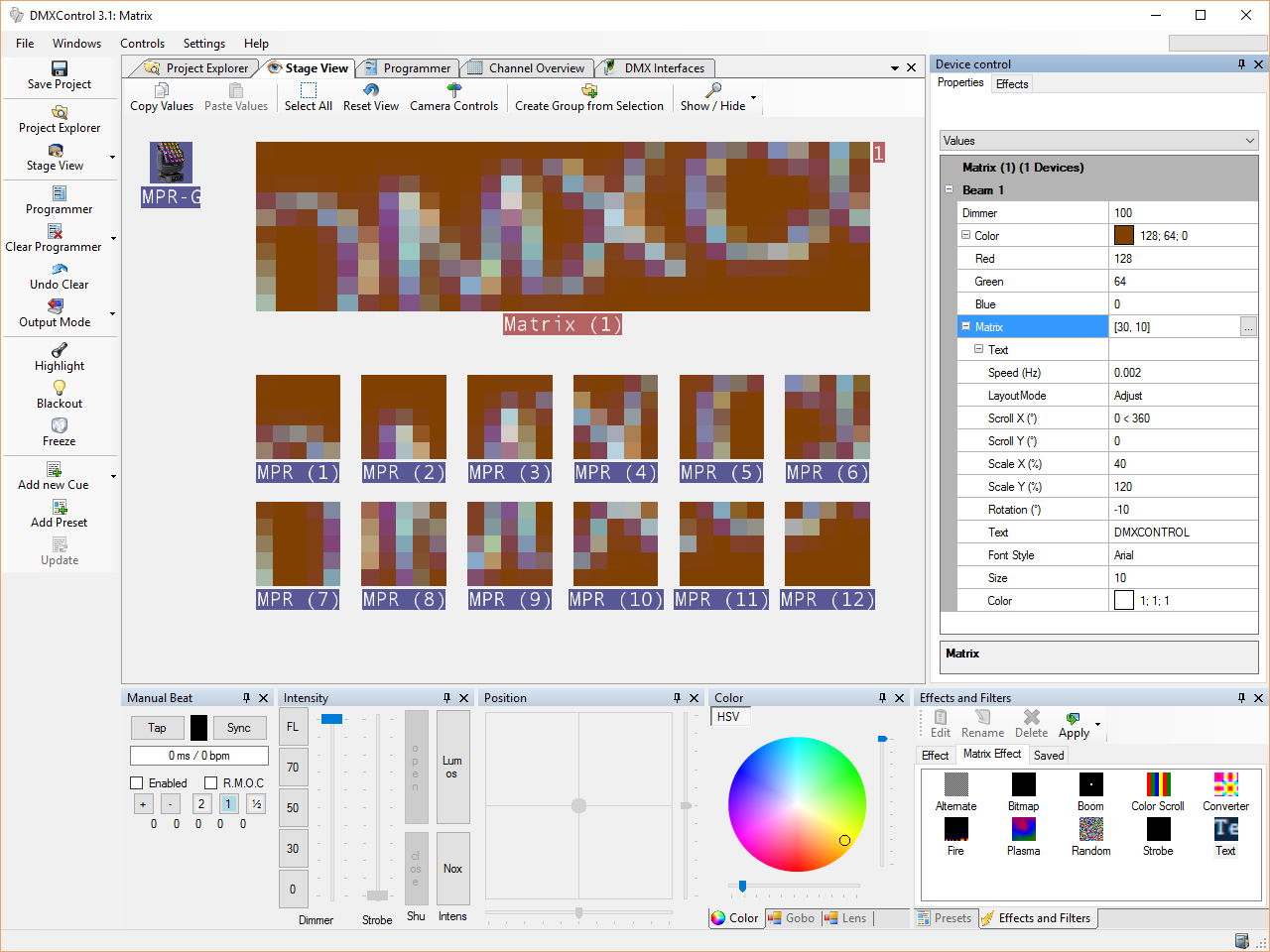Click the Dimmer slider handle
The height and width of the screenshot is (952, 1270).
click(x=332, y=719)
